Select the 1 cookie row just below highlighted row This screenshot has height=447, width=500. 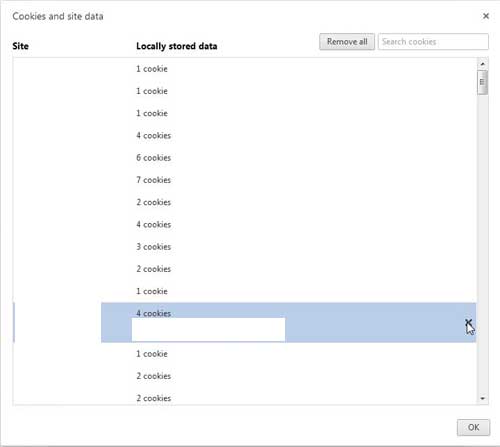245,354
